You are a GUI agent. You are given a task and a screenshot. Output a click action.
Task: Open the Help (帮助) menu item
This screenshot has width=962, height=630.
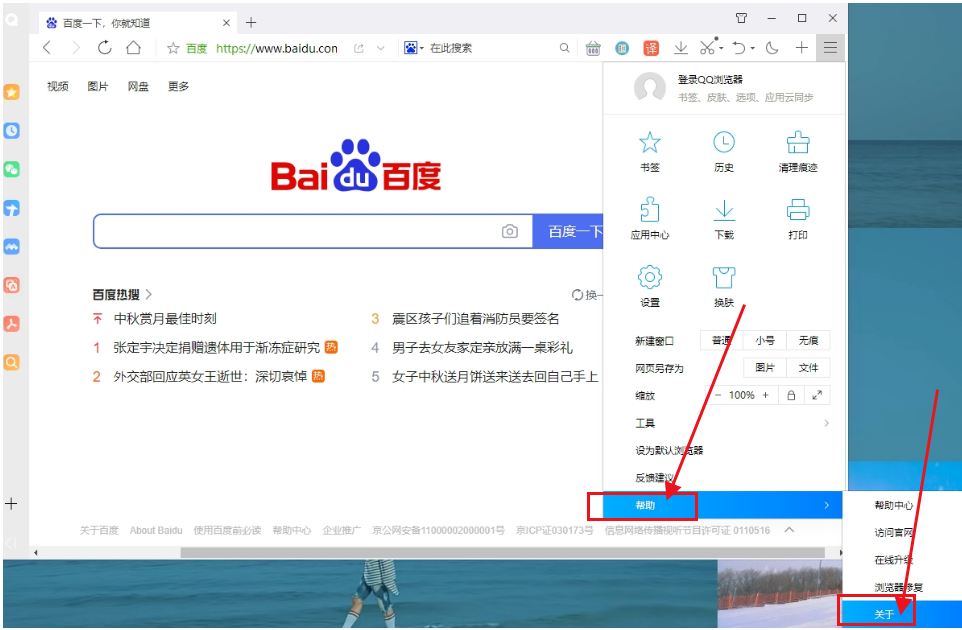[x=724, y=505]
